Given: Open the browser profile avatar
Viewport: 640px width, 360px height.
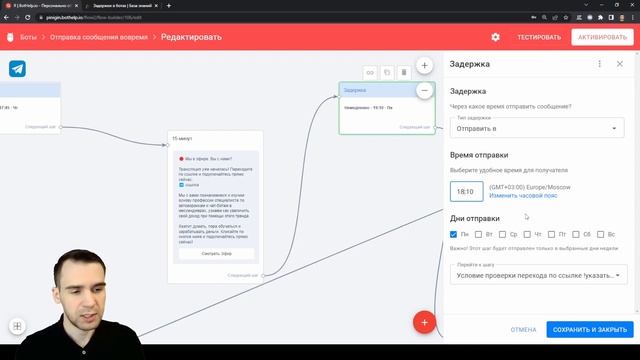Looking at the screenshot, I should pyautogui.click(x=622, y=18).
